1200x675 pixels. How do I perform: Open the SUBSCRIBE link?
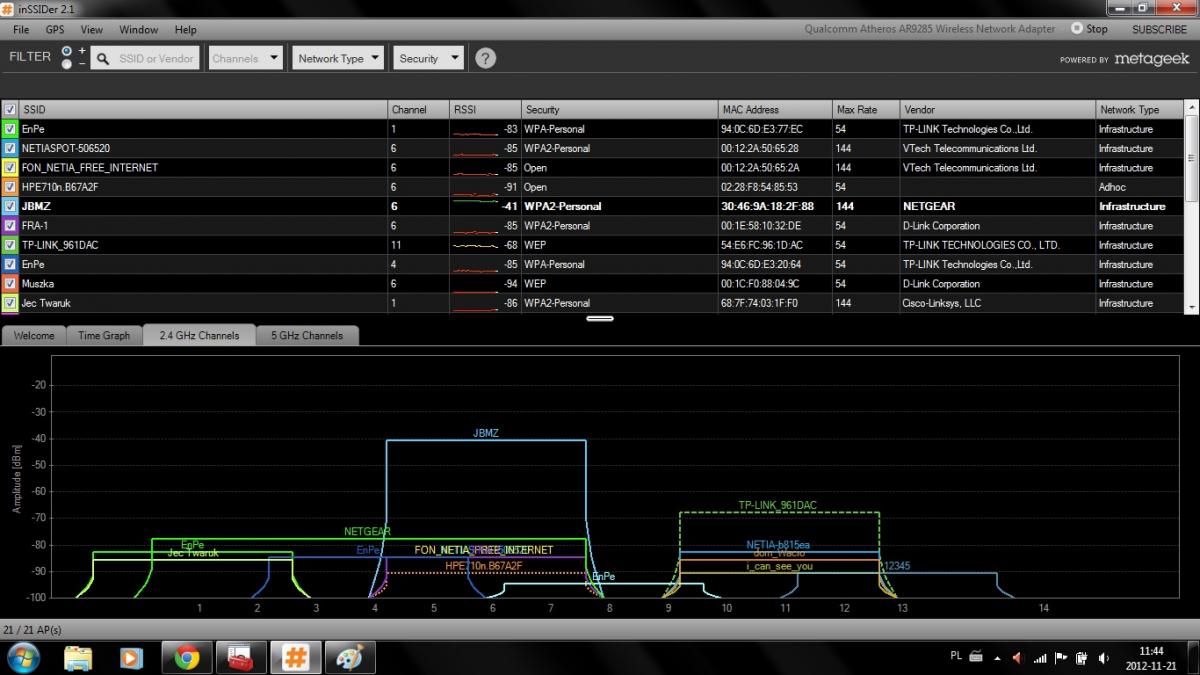tap(1159, 29)
